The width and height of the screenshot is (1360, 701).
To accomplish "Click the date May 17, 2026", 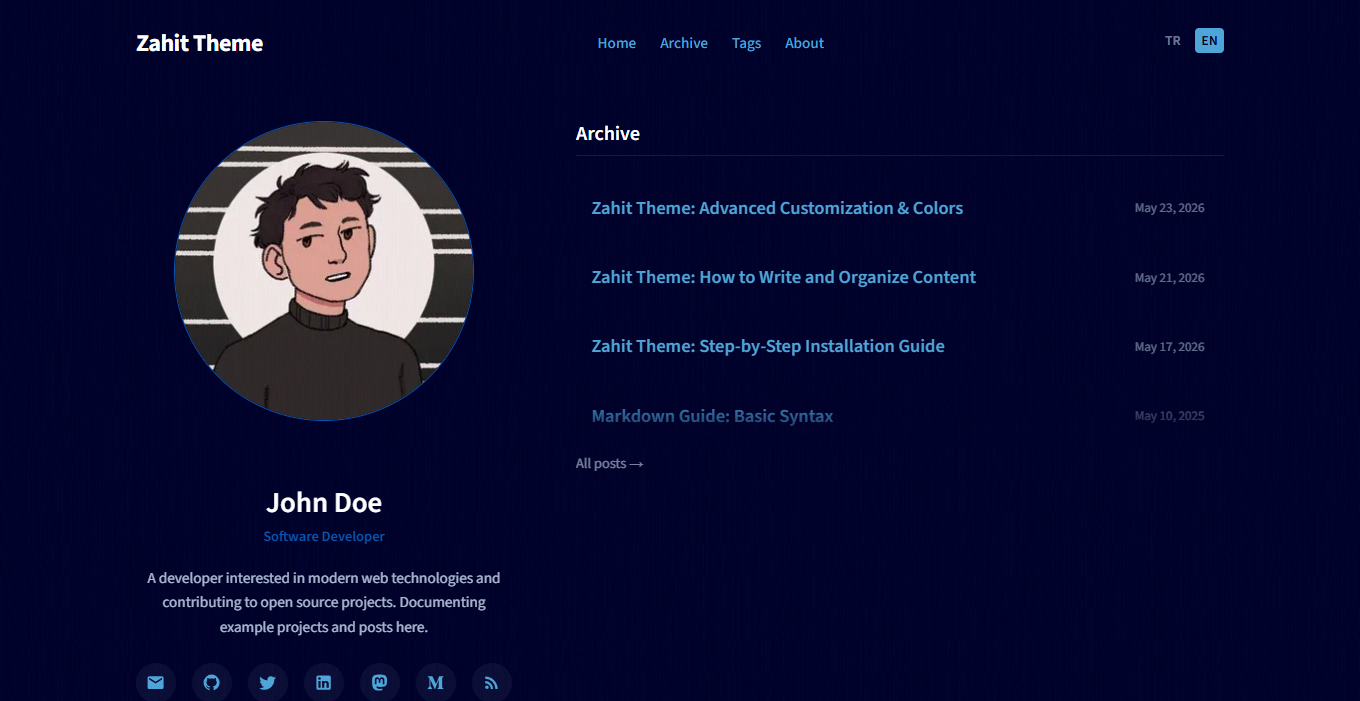I will [1169, 347].
